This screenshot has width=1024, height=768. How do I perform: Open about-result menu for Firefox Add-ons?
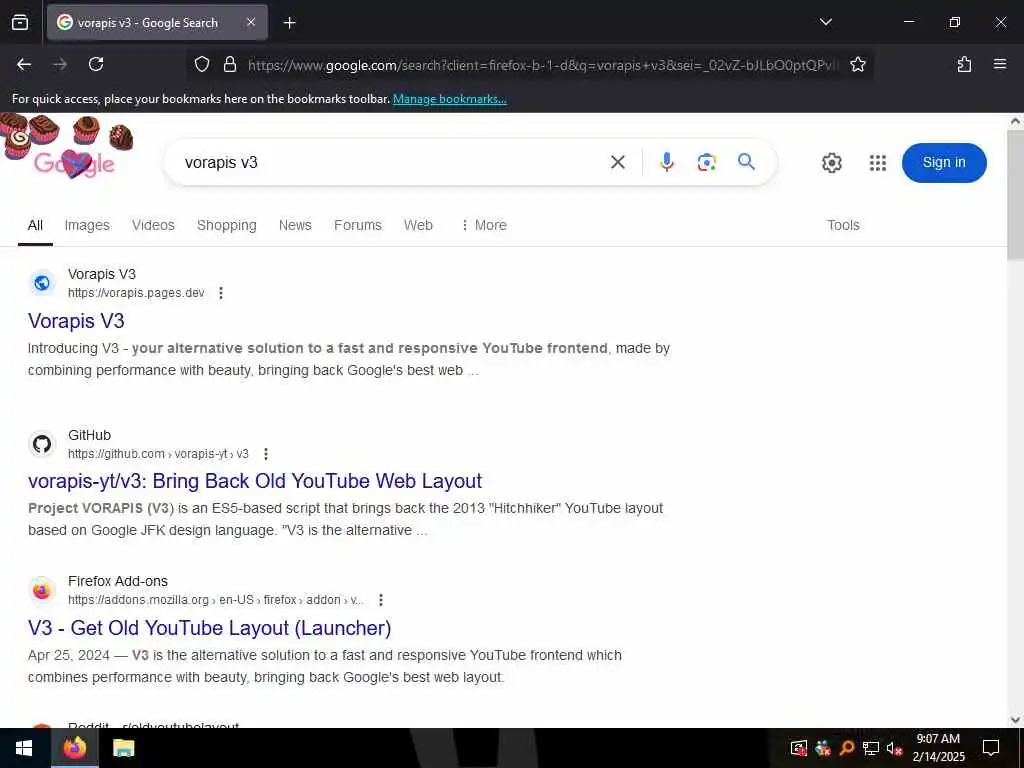pyautogui.click(x=381, y=600)
